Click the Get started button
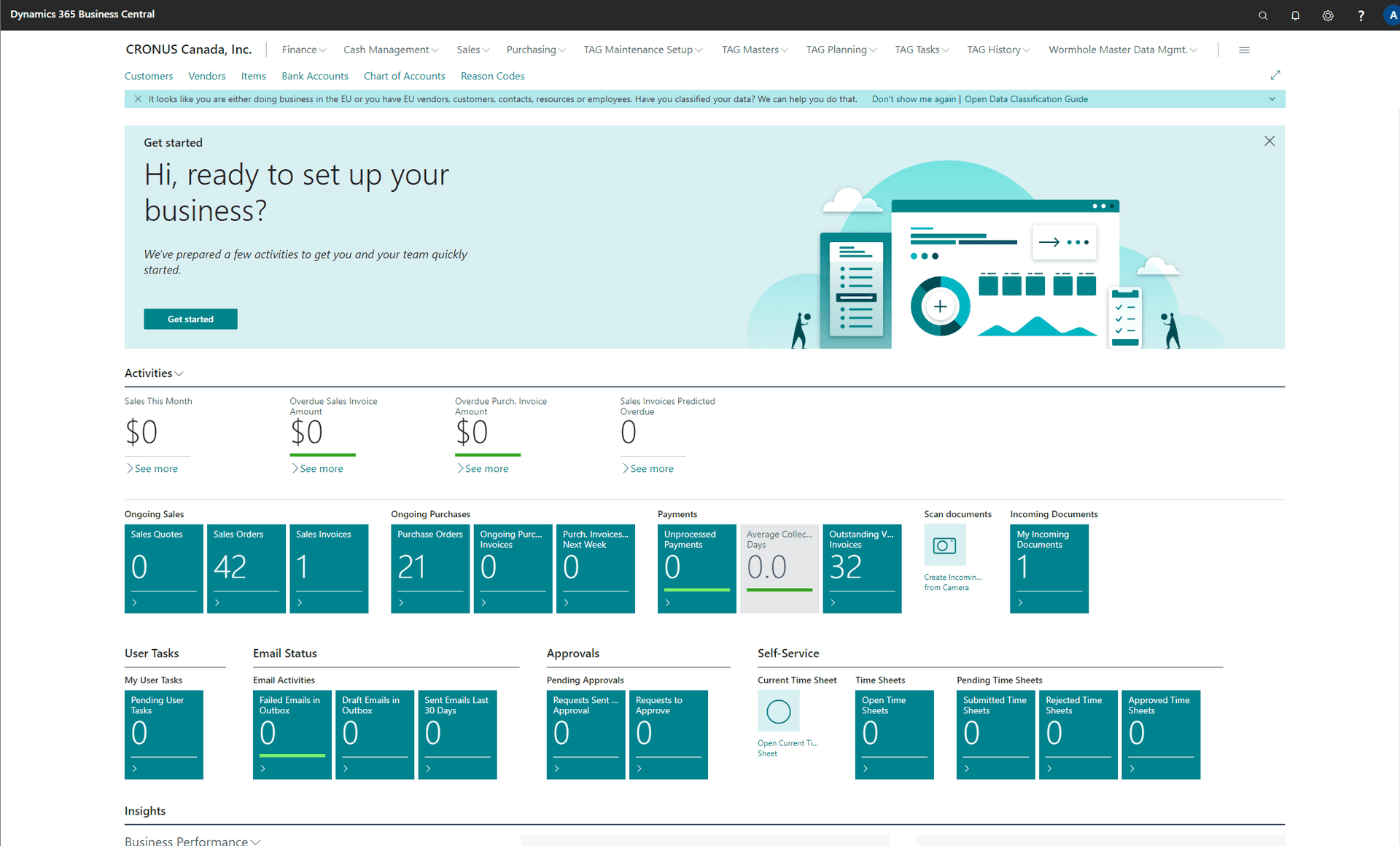The height and width of the screenshot is (846, 1400). click(190, 319)
